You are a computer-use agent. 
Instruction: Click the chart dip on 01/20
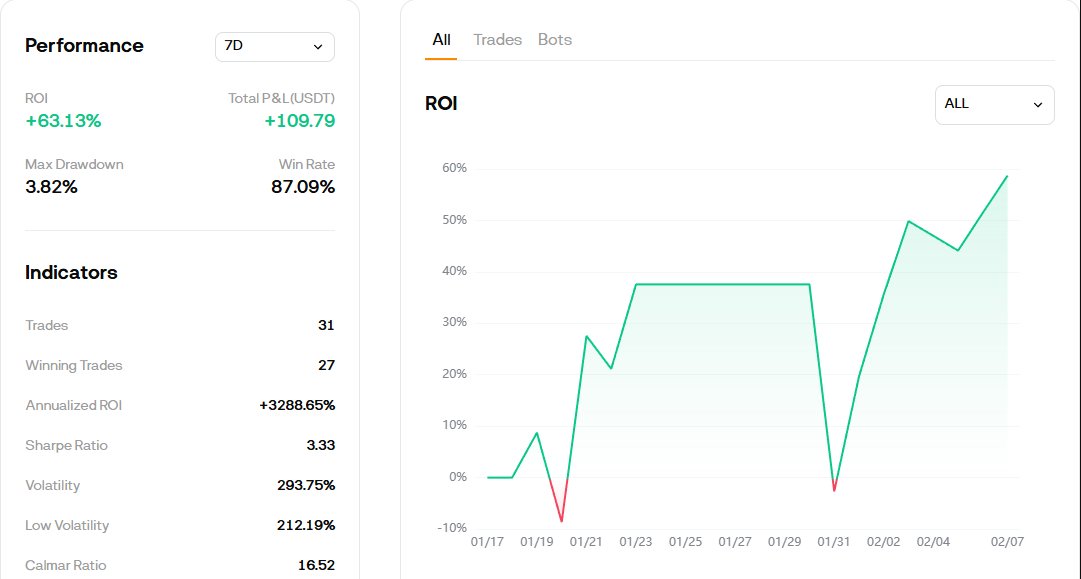561,519
